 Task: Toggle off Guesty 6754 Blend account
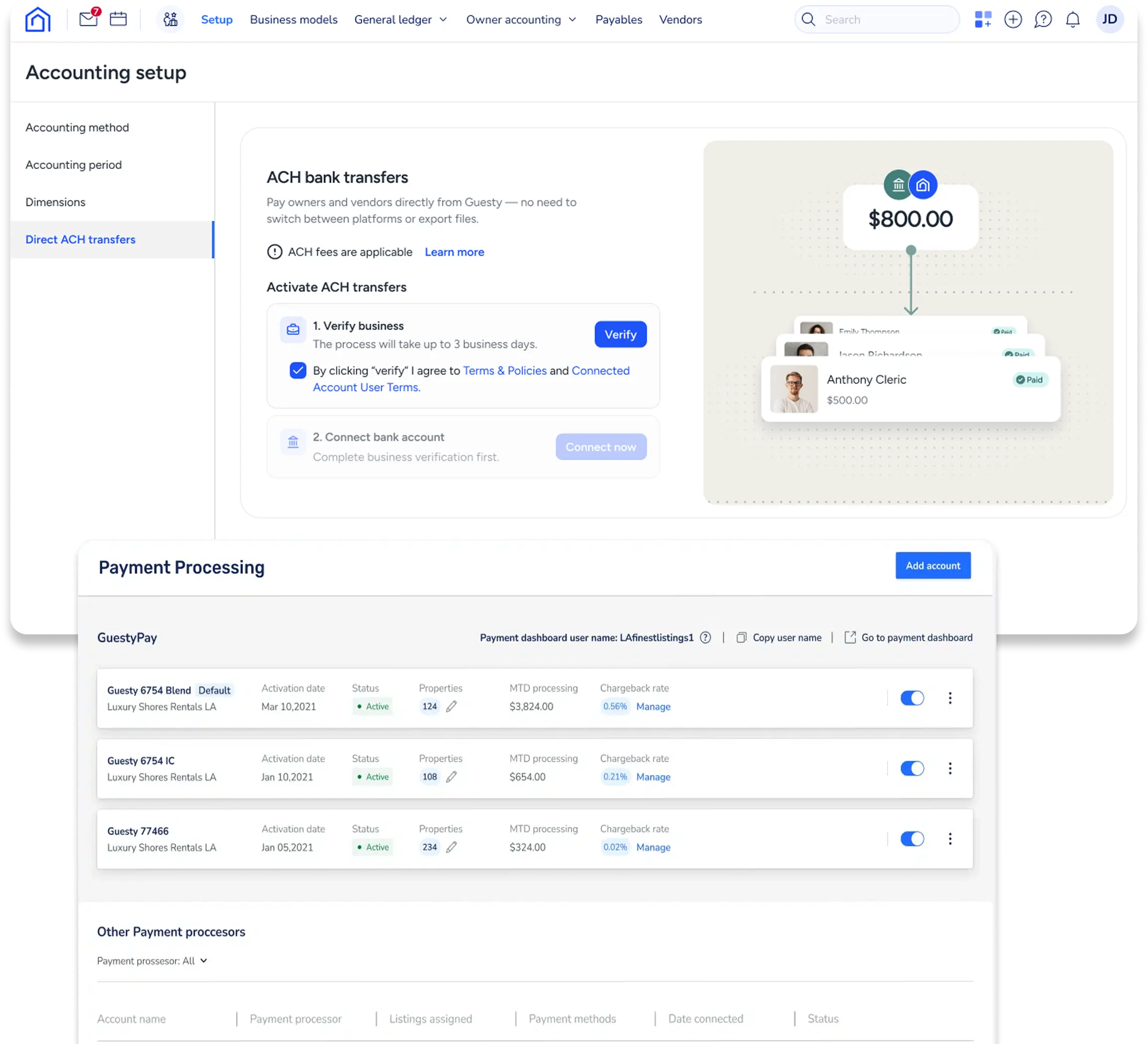[912, 697]
